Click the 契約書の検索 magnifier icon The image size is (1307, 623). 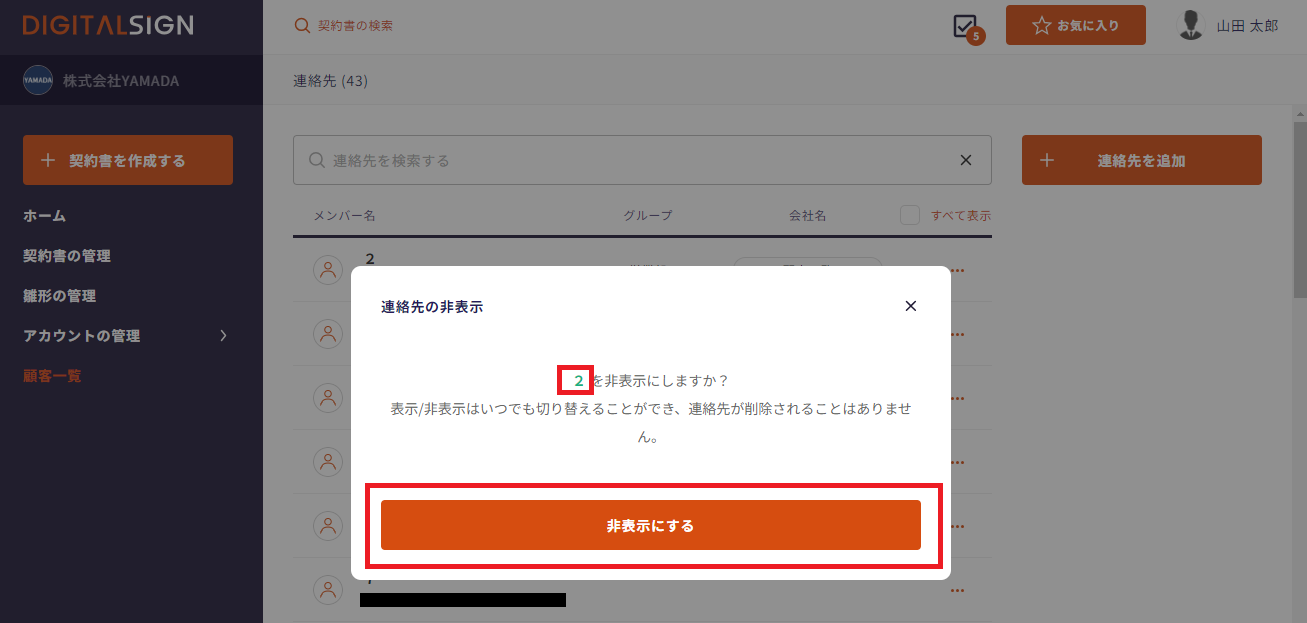click(x=302, y=25)
